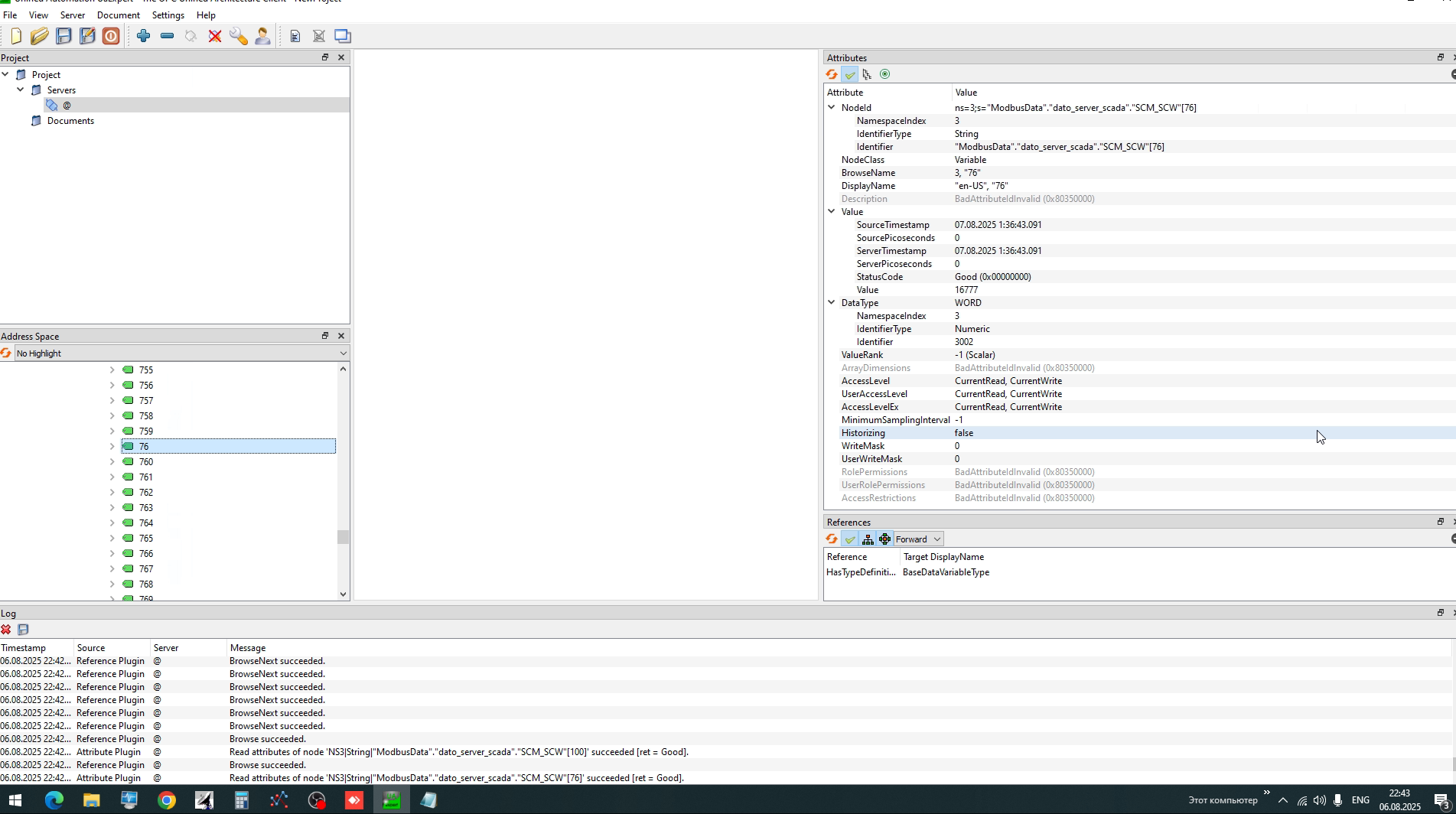Refresh the References panel with orange arrows
The width and height of the screenshot is (1456, 814).
tap(832, 539)
